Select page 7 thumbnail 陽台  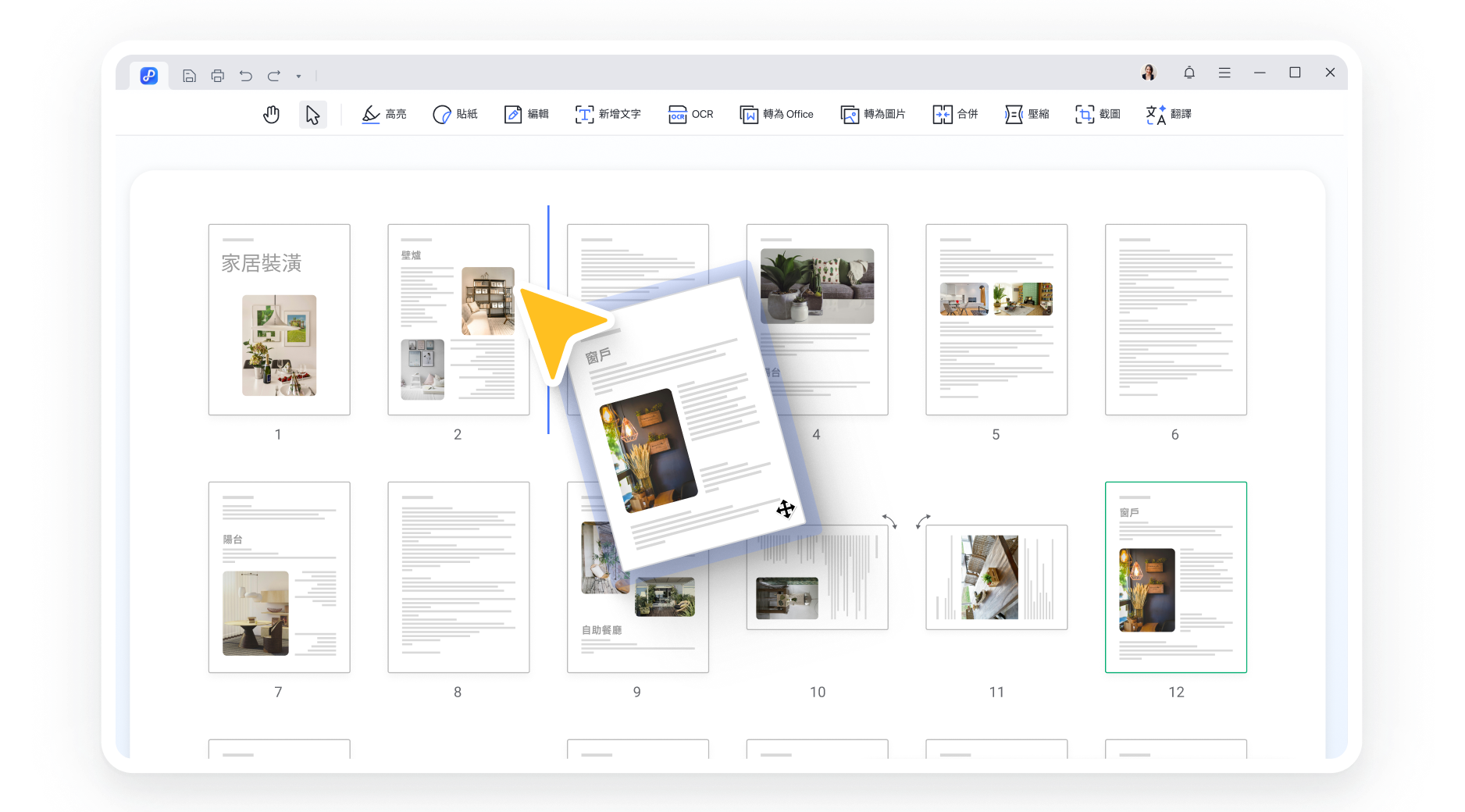[280, 577]
